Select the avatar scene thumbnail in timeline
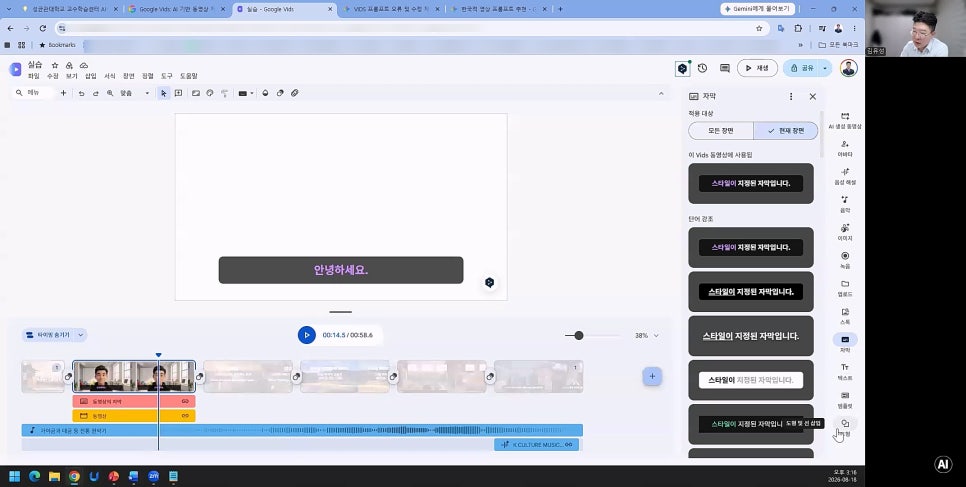Viewport: 966px width, 487px height. [134, 377]
